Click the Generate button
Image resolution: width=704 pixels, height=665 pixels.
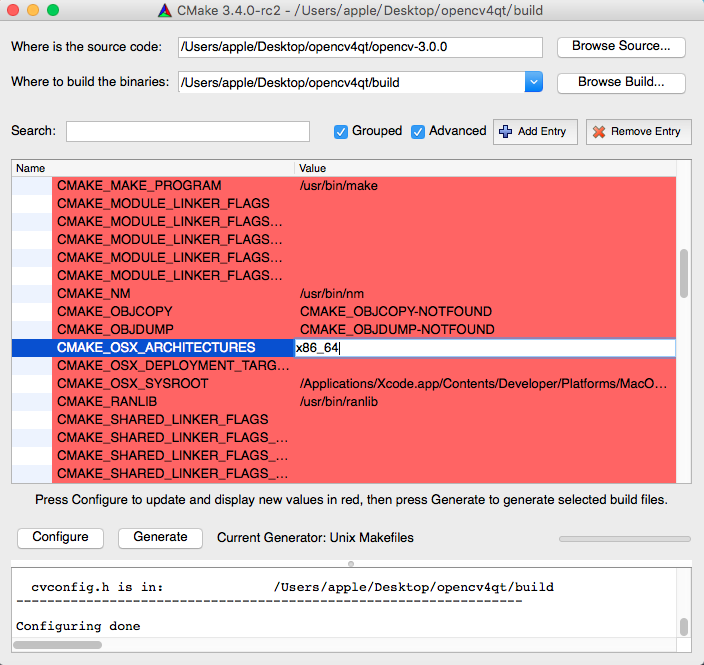click(x=160, y=537)
